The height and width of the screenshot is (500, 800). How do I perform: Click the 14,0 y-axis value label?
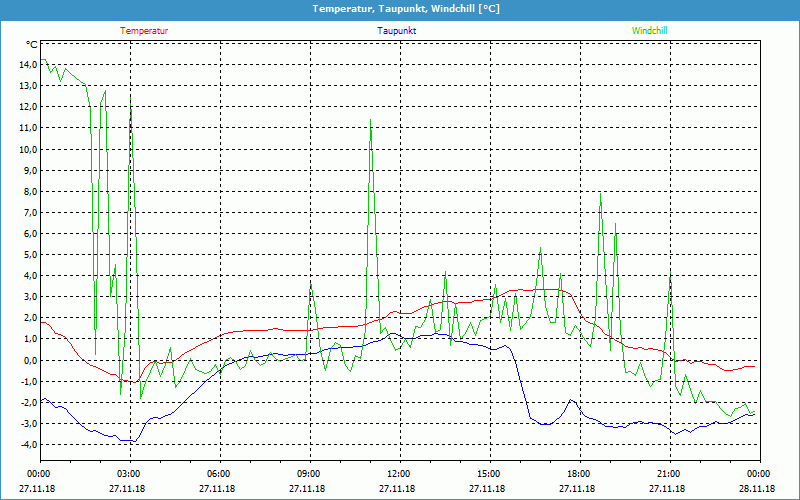click(x=27, y=65)
